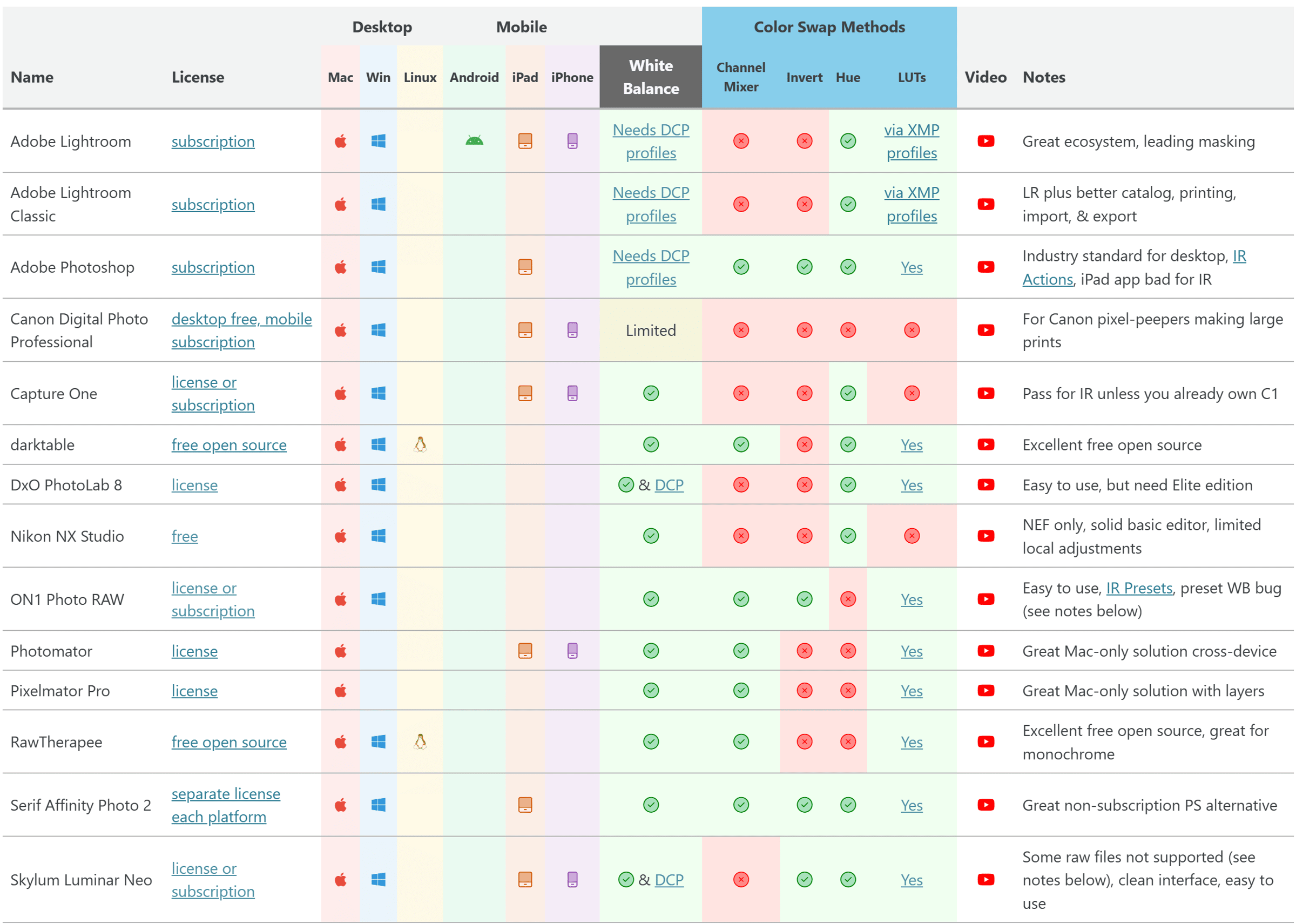Open the DCP link for Skylum Luminar Neo
The image size is (1296, 924).
(x=669, y=880)
